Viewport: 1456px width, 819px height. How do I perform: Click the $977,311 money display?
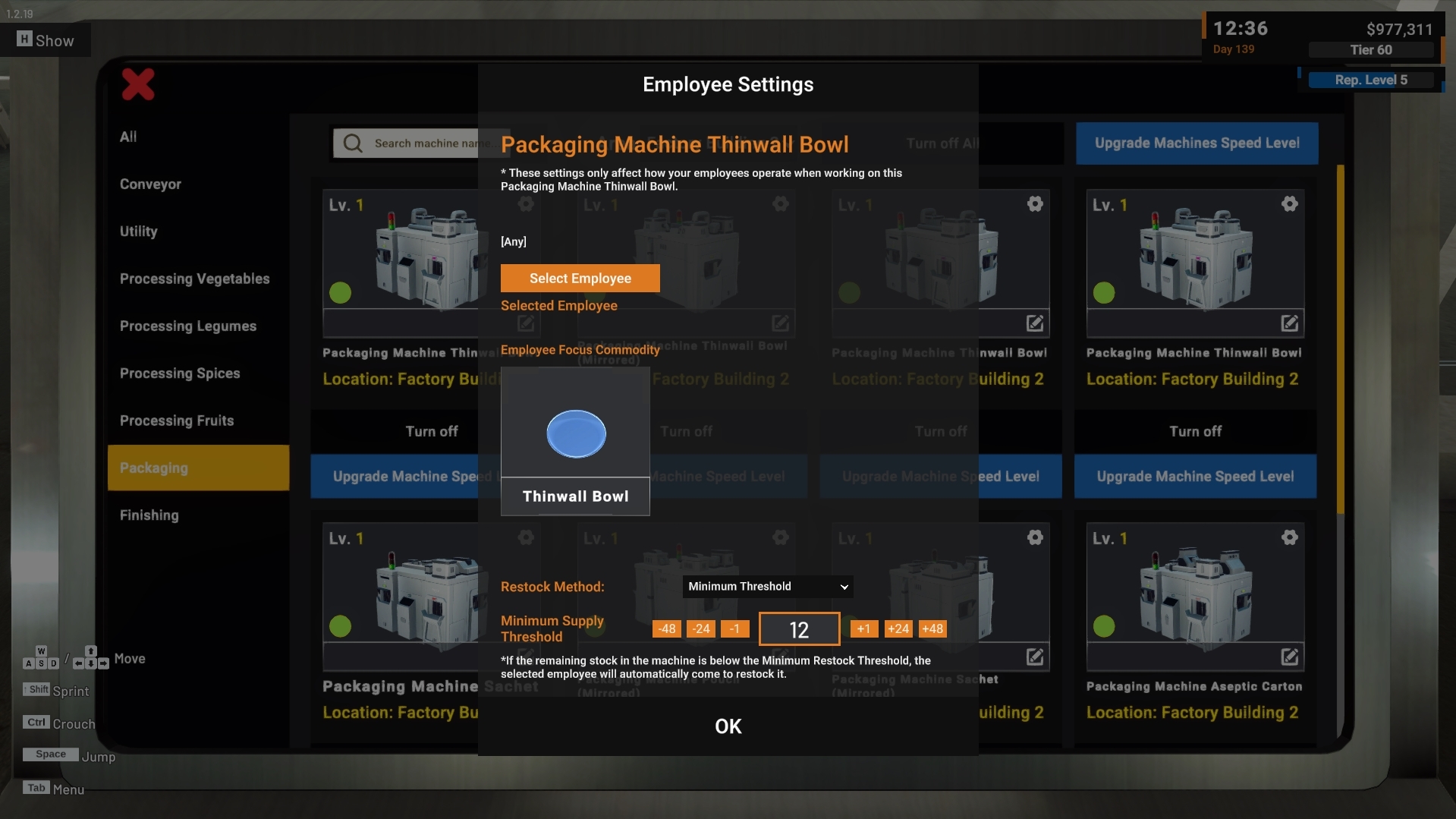click(x=1399, y=30)
